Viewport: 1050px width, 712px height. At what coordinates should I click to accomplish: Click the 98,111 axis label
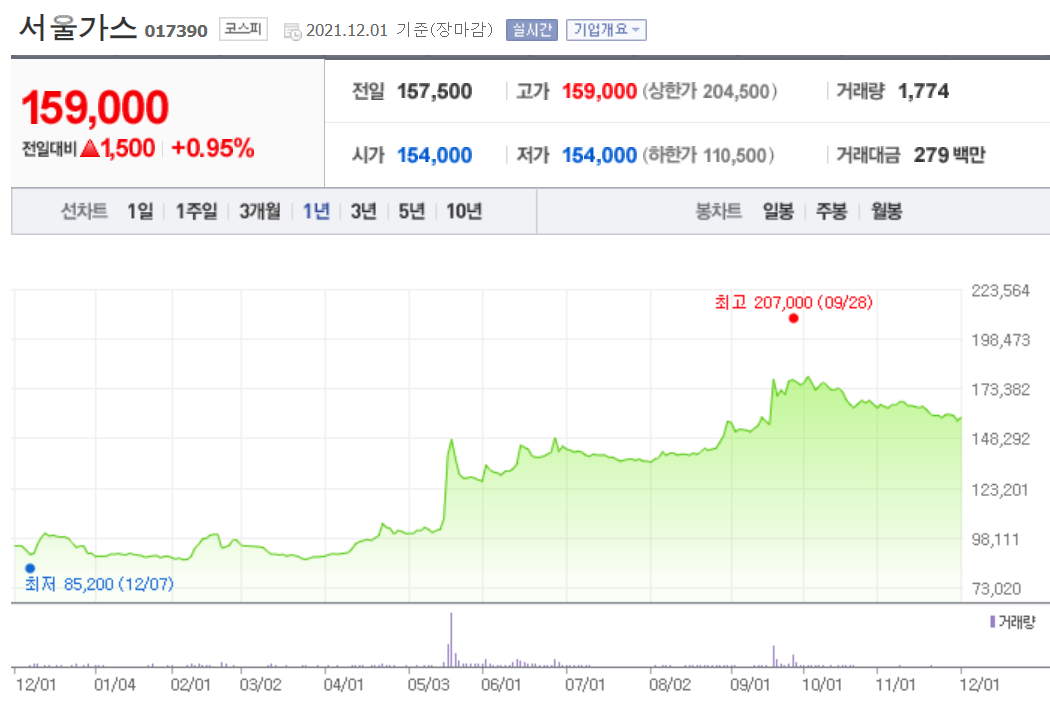[x=995, y=540]
